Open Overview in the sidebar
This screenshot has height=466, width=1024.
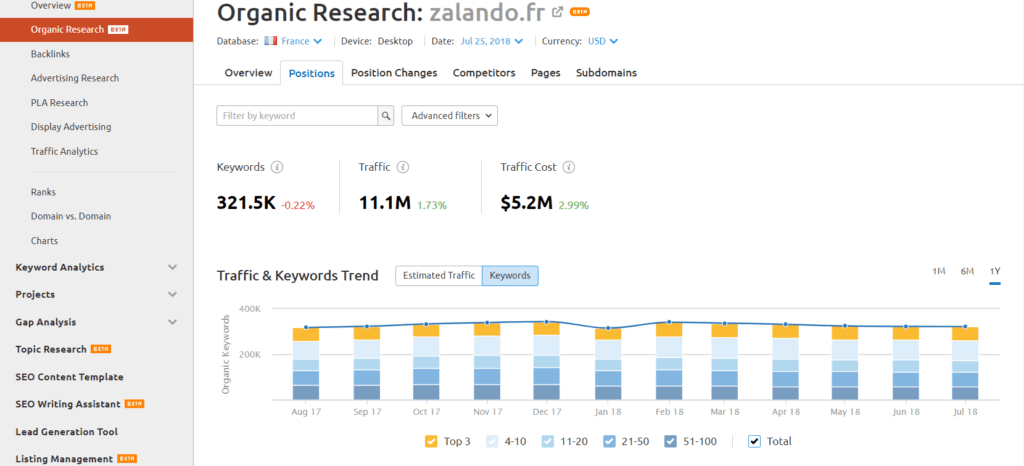tap(51, 5)
